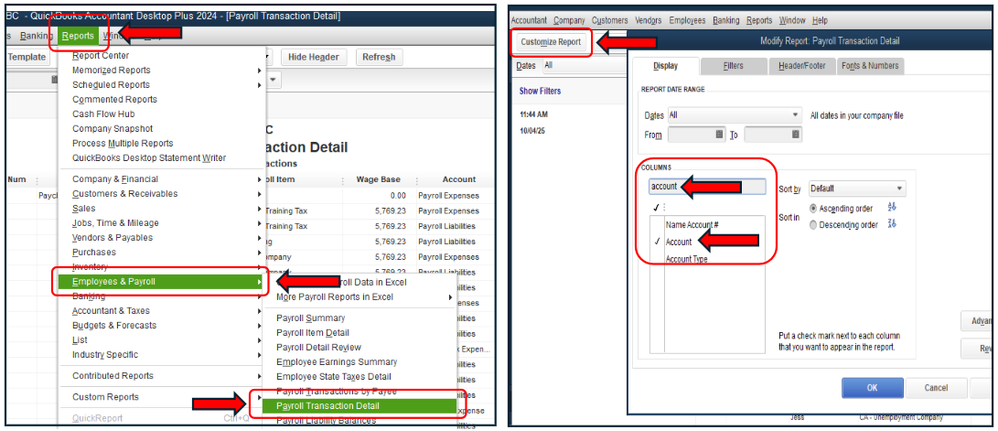
Task: Select Jobs, Time & Mileage menu entry
Action: pos(115,223)
